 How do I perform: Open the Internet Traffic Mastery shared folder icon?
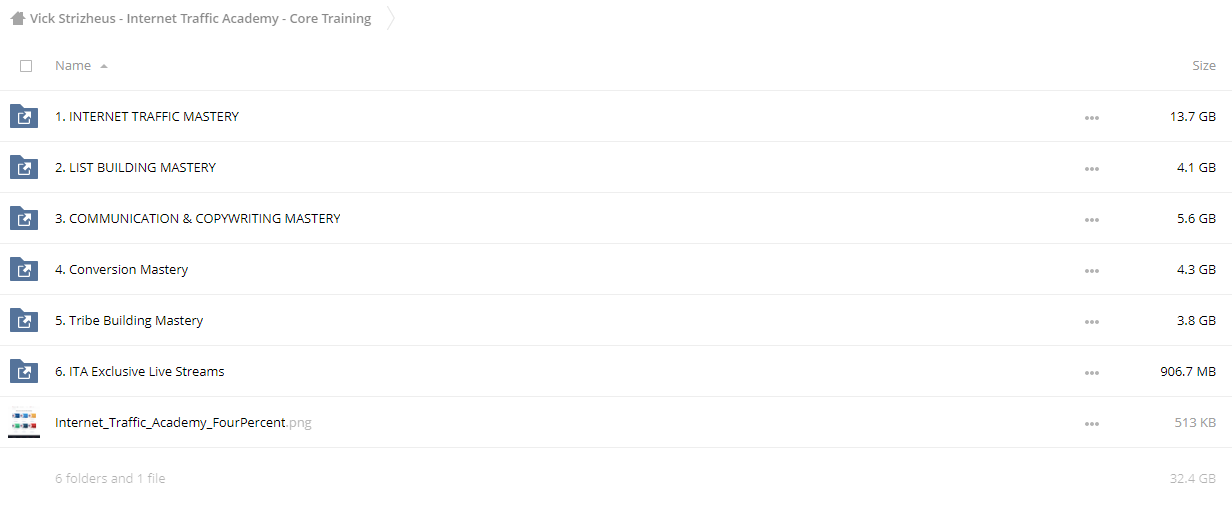click(24, 117)
